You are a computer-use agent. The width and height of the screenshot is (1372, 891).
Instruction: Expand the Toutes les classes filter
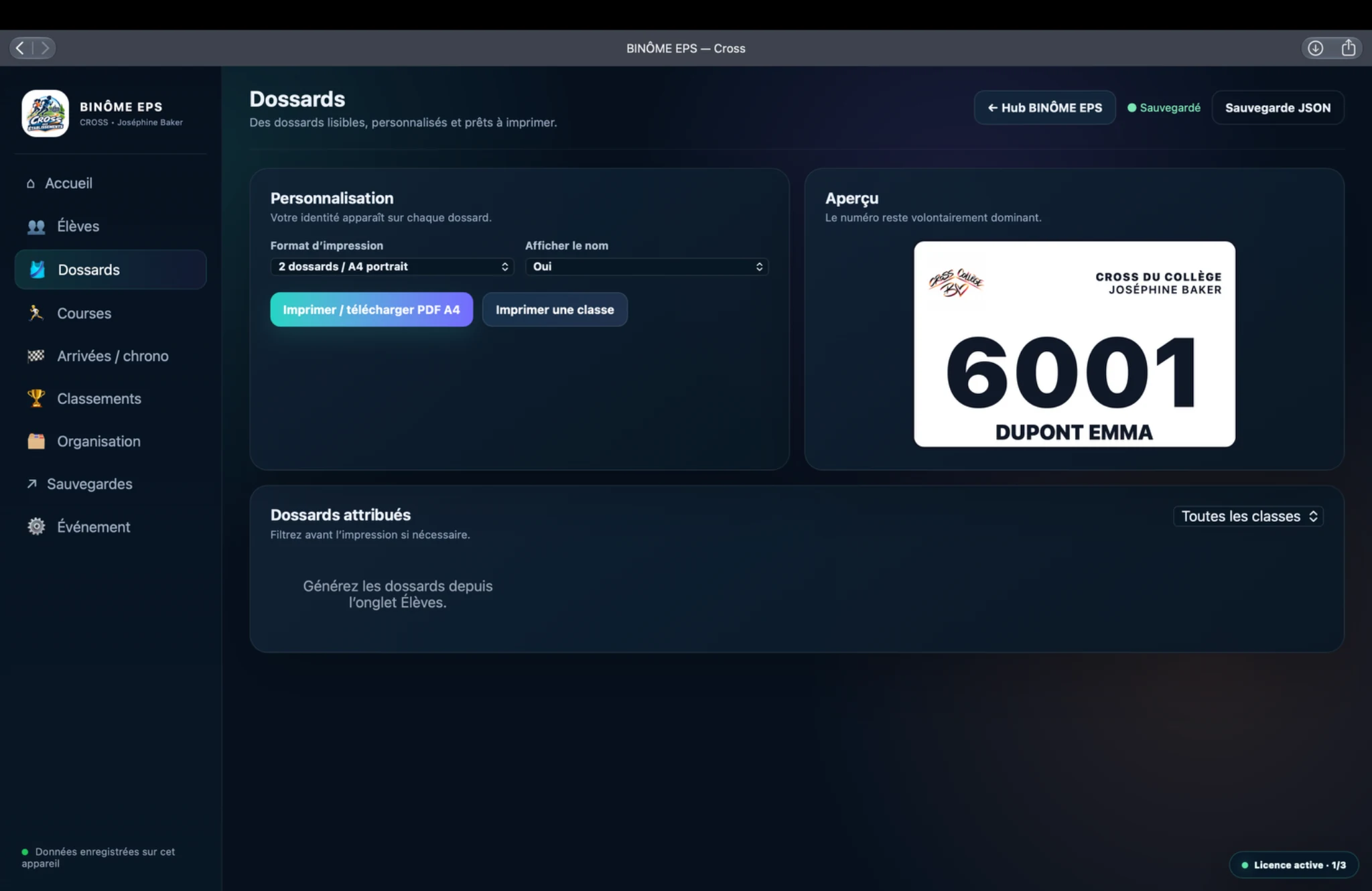[1248, 517]
